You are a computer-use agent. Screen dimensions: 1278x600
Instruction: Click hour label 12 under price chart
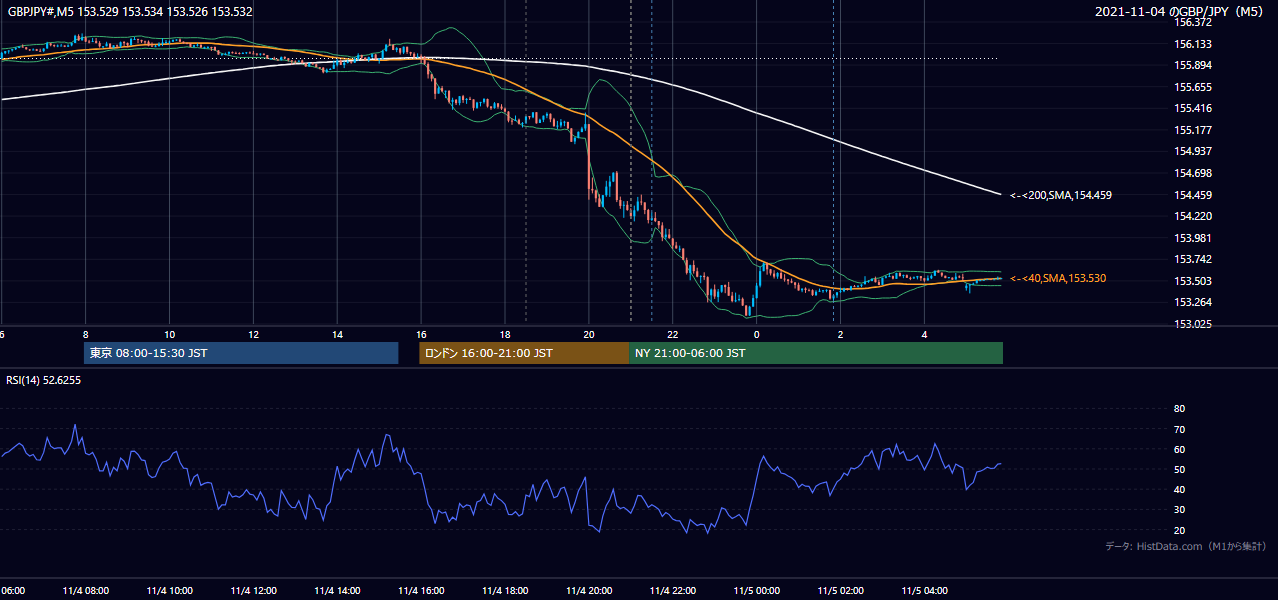[x=254, y=335]
